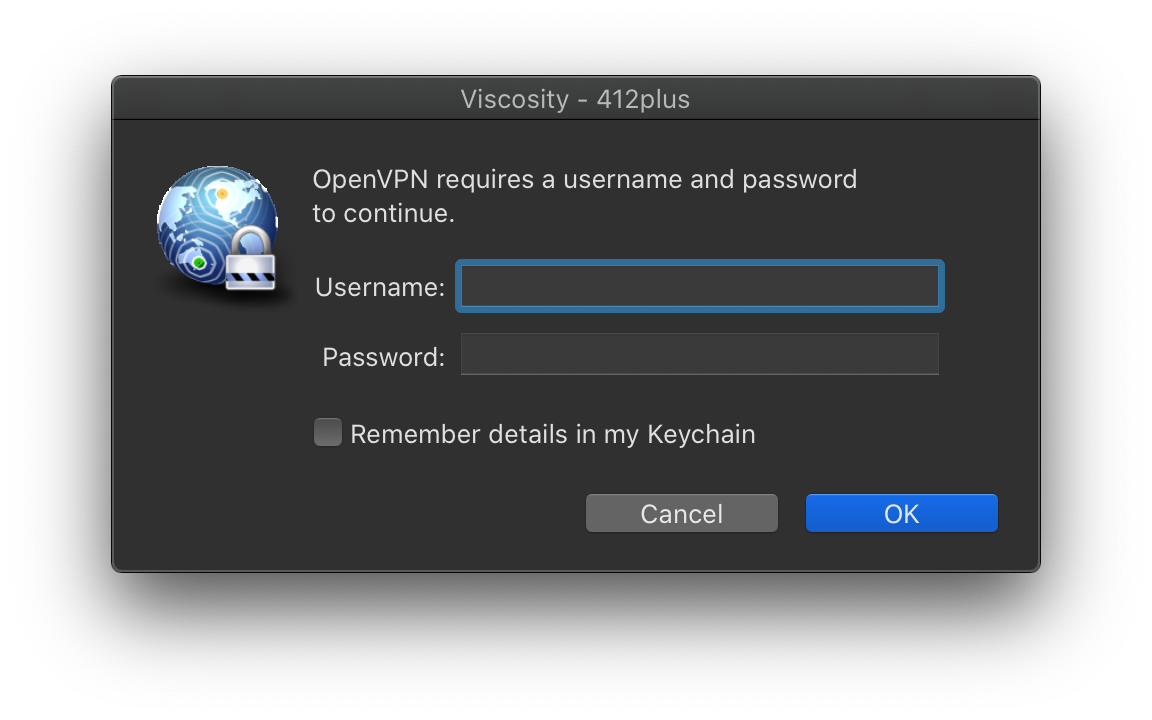Click the green dot on the globe

(199, 262)
